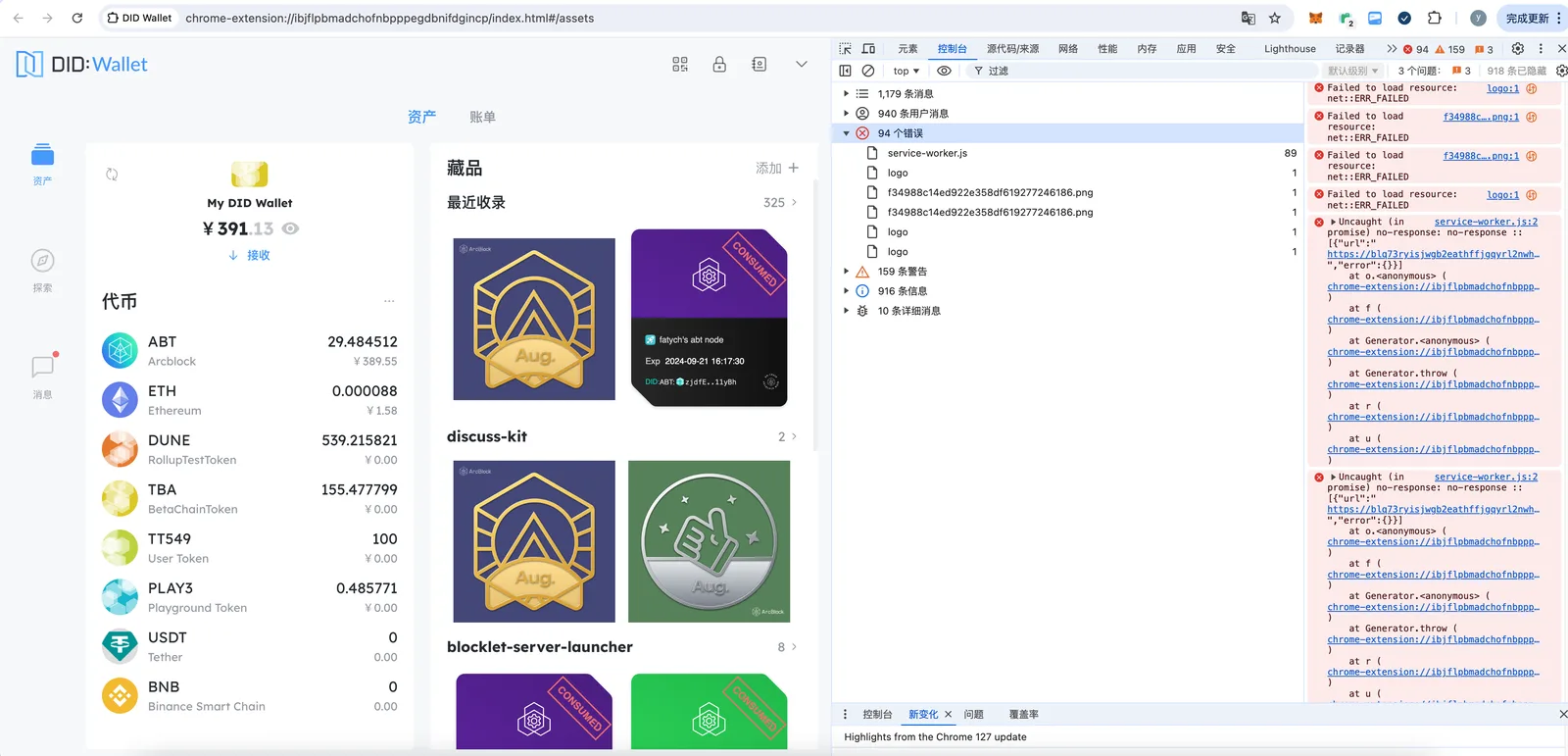
Task: Click the PLAY3 token icon
Action: point(120,597)
